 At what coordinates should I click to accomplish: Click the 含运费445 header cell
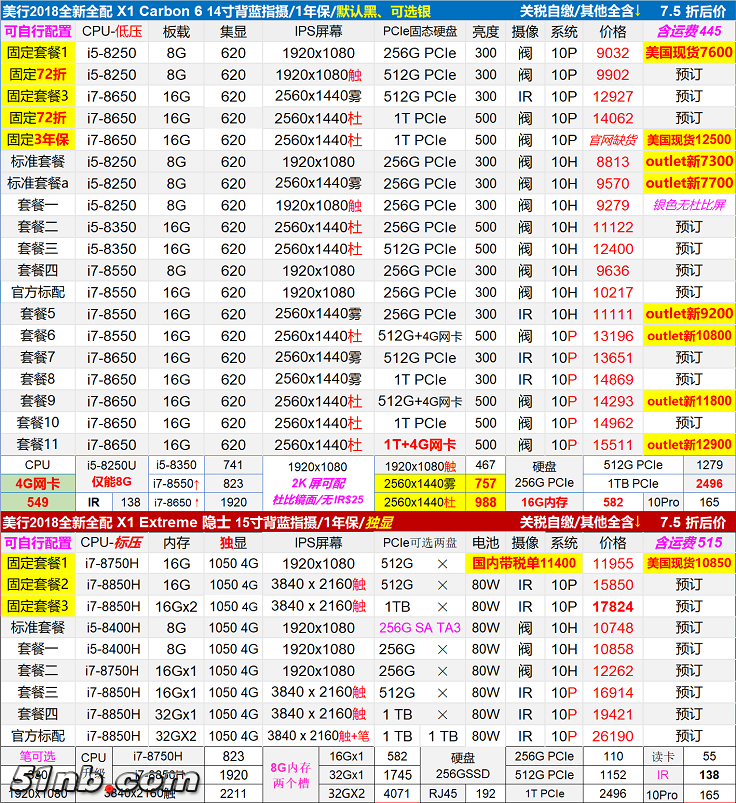coord(688,32)
